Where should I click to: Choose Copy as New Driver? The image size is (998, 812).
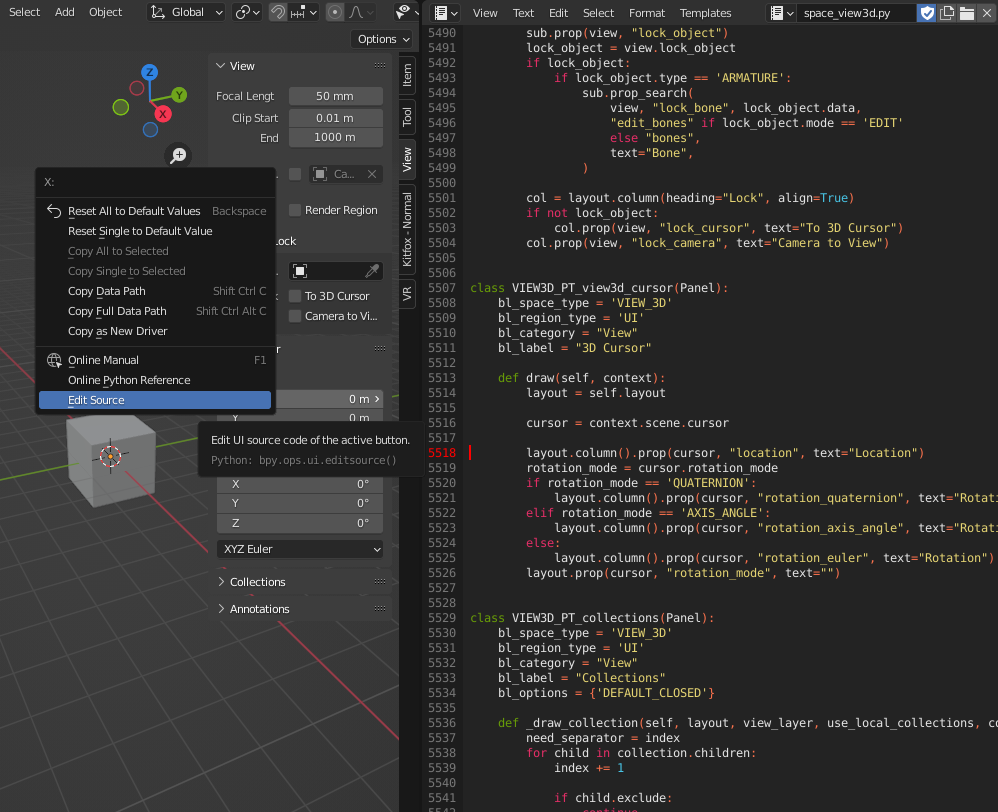(155, 331)
